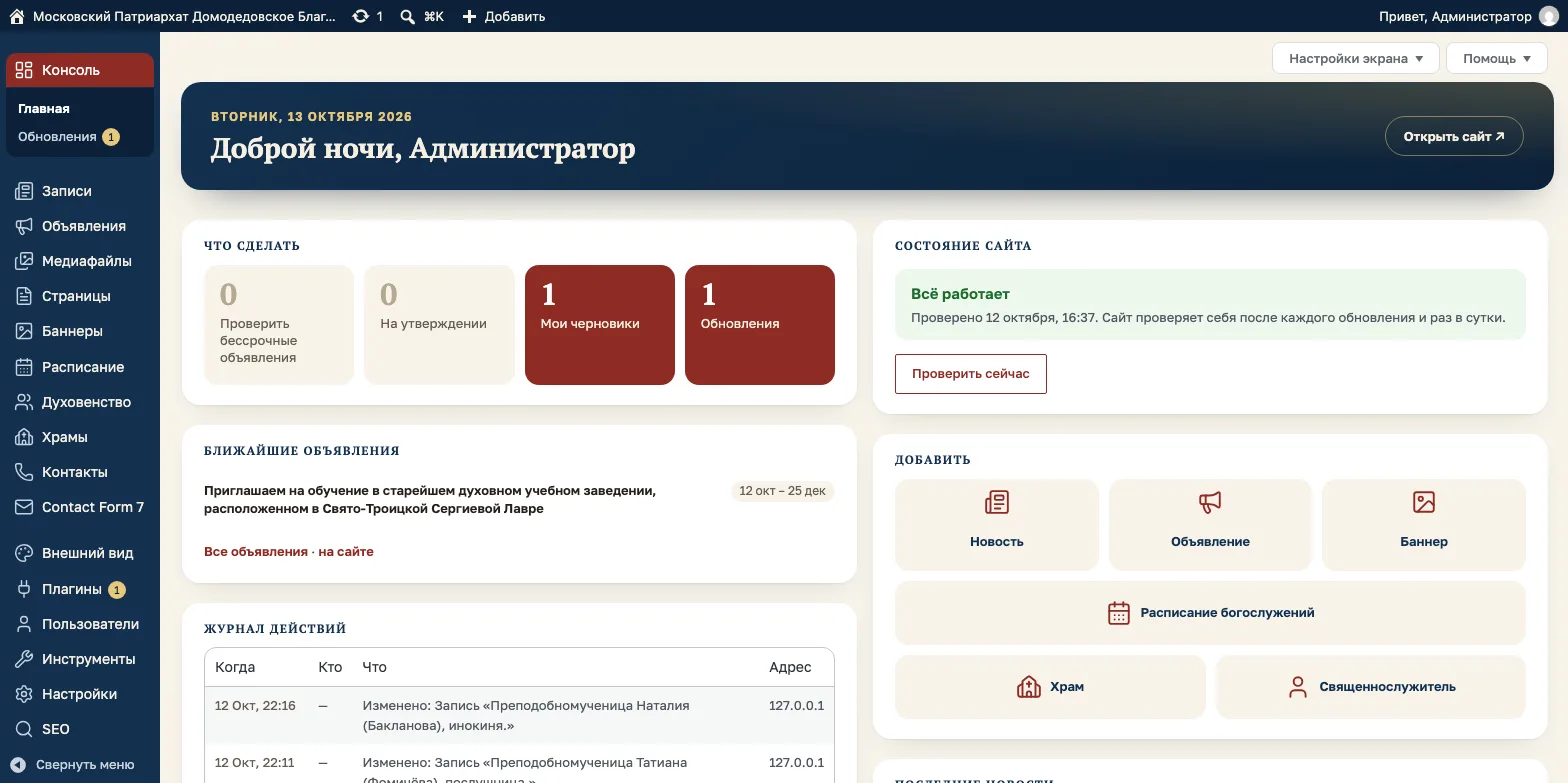
Task: Open Пользователи user icon in sidebar
Action: tap(24, 624)
